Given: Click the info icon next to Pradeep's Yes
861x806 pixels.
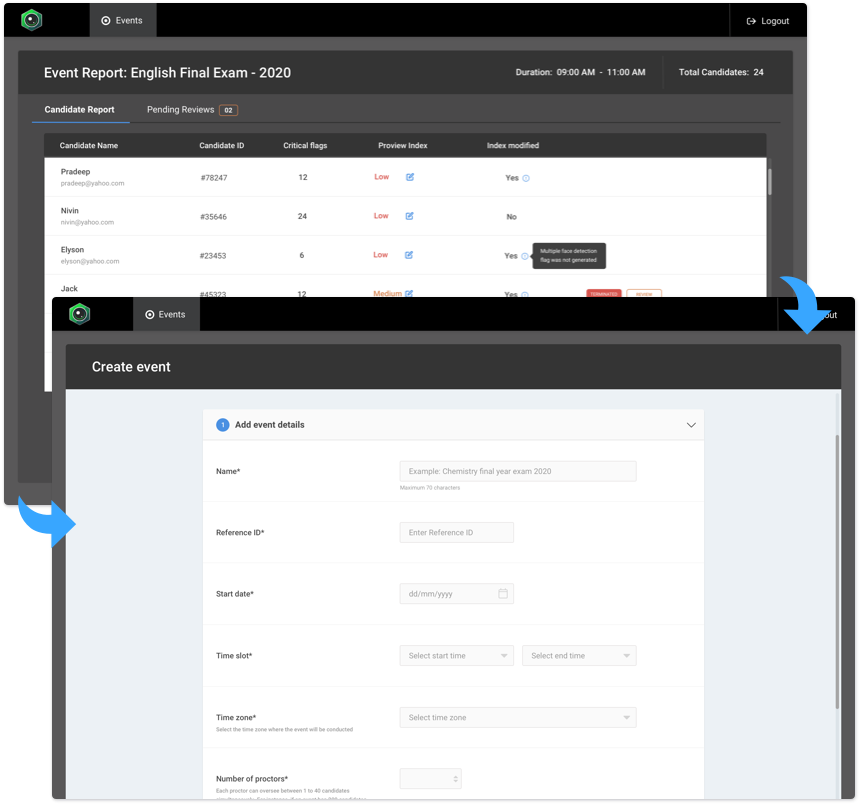Looking at the screenshot, I should (526, 178).
